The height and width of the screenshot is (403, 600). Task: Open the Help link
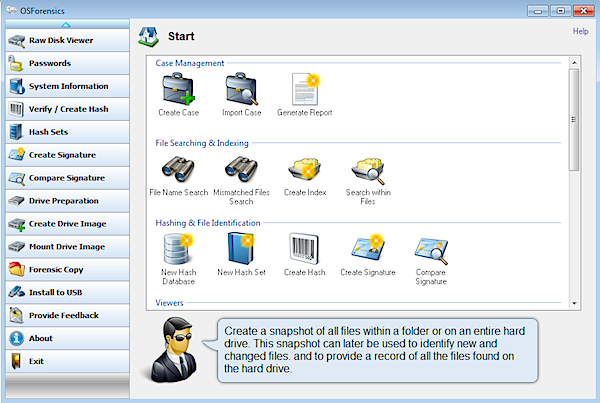(x=580, y=32)
